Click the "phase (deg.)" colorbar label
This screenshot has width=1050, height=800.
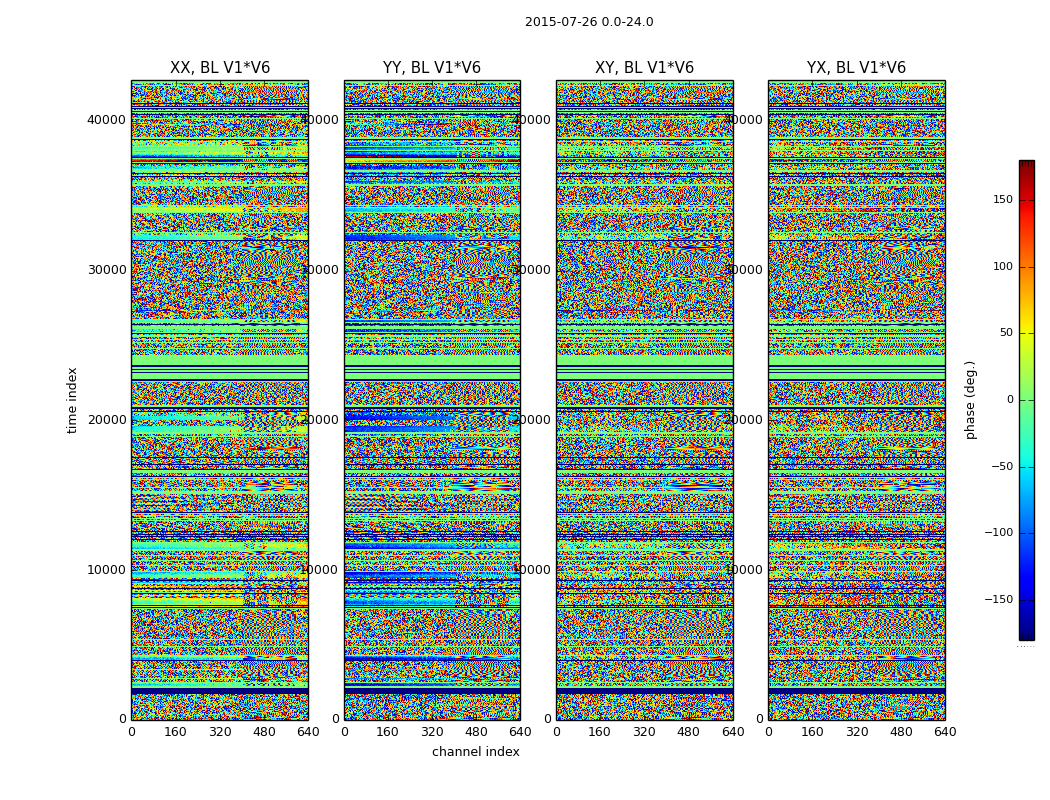pyautogui.click(x=971, y=400)
